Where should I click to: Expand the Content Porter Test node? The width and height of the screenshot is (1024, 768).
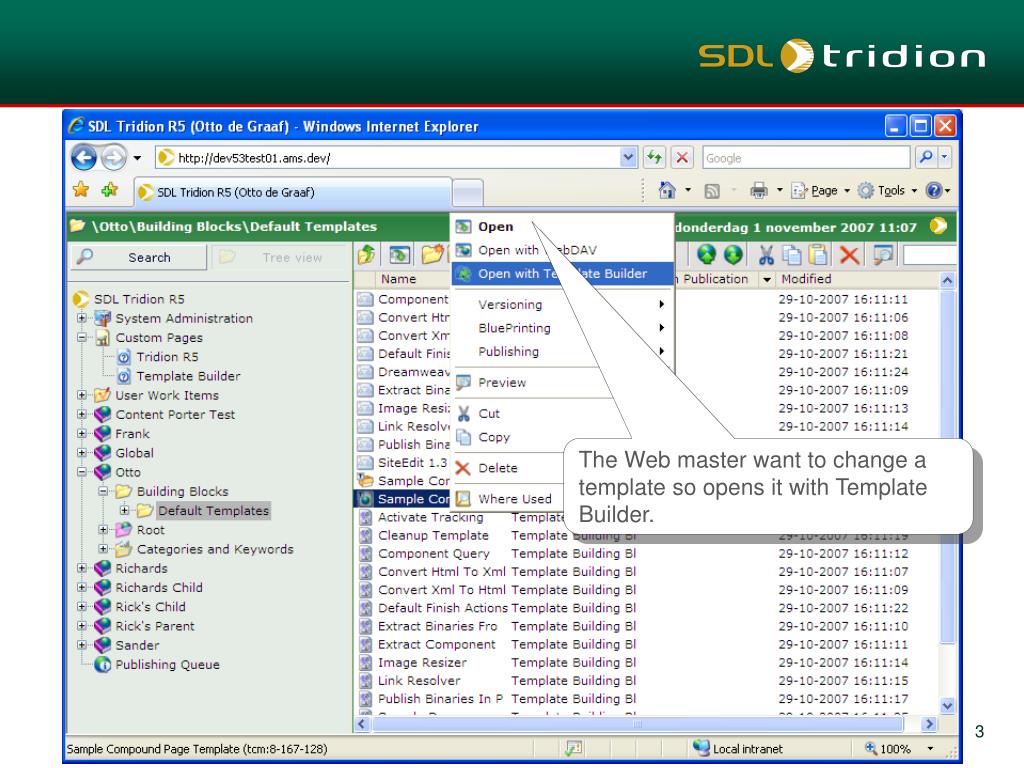82,414
